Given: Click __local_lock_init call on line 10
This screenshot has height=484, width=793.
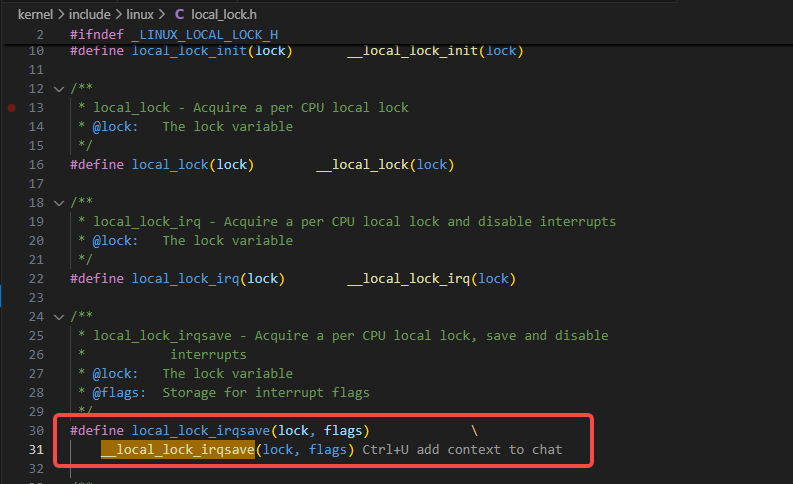Looking at the screenshot, I should pyautogui.click(x=412, y=51).
